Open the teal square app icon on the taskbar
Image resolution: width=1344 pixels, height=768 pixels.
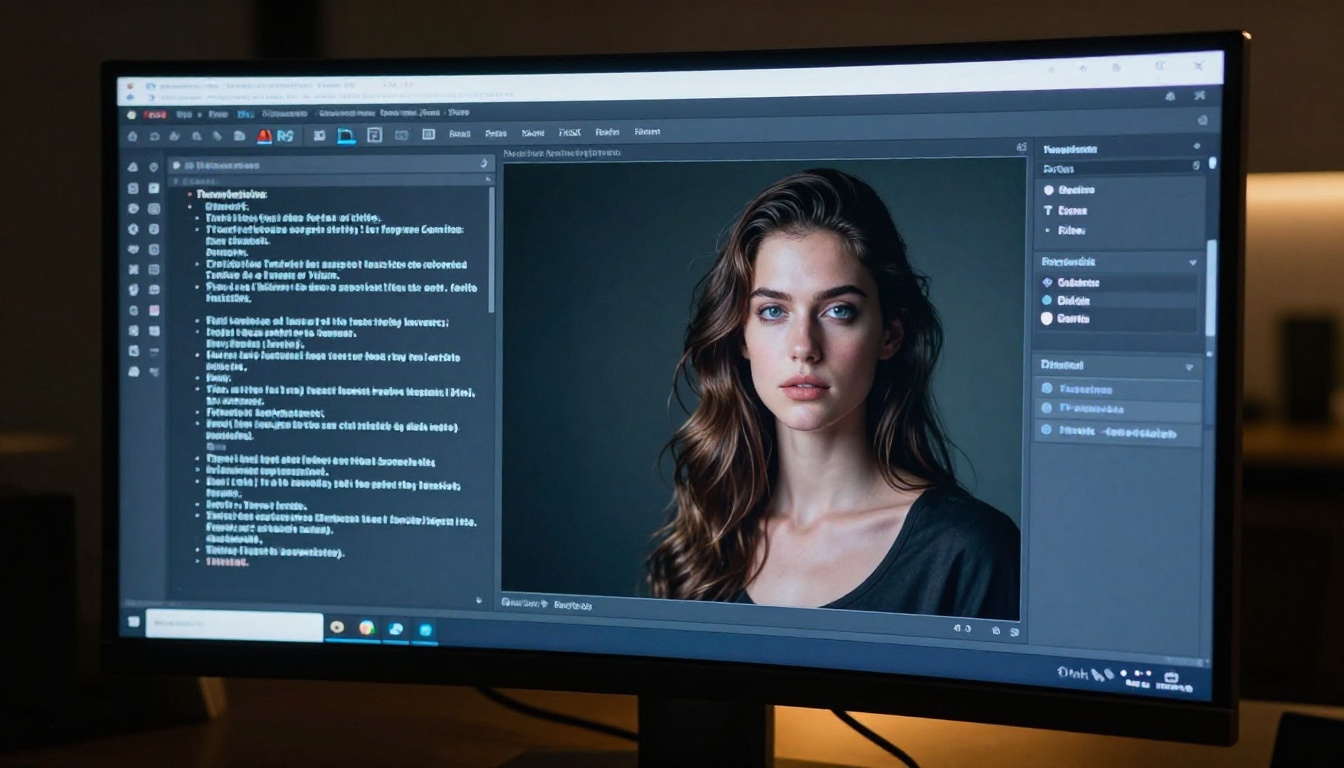click(x=426, y=630)
